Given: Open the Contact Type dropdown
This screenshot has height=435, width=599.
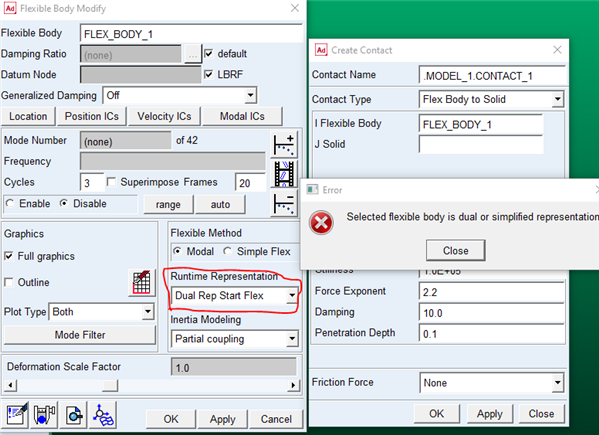Looking at the screenshot, I should [558, 99].
